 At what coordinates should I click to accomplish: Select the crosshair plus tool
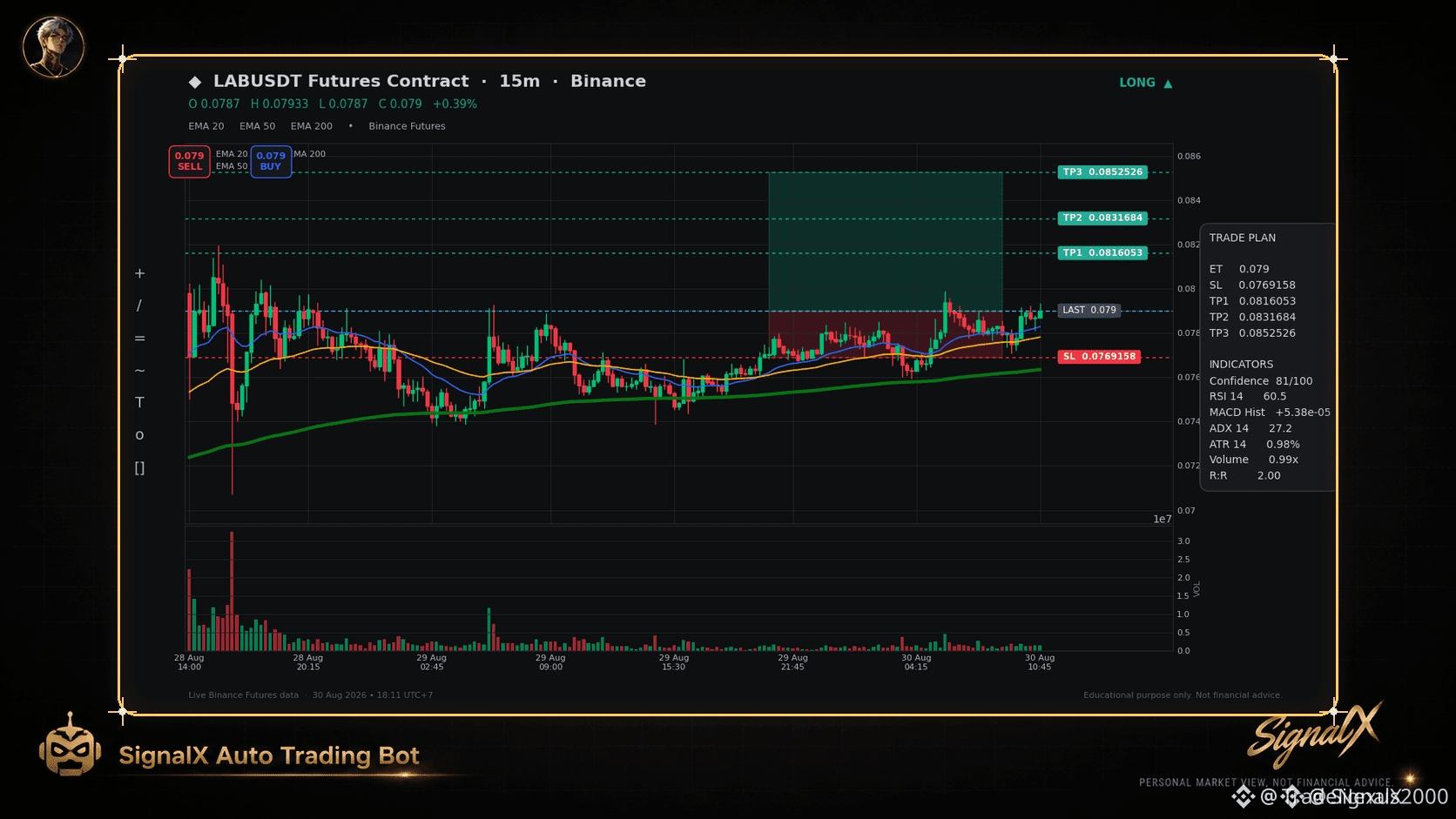[x=139, y=273]
